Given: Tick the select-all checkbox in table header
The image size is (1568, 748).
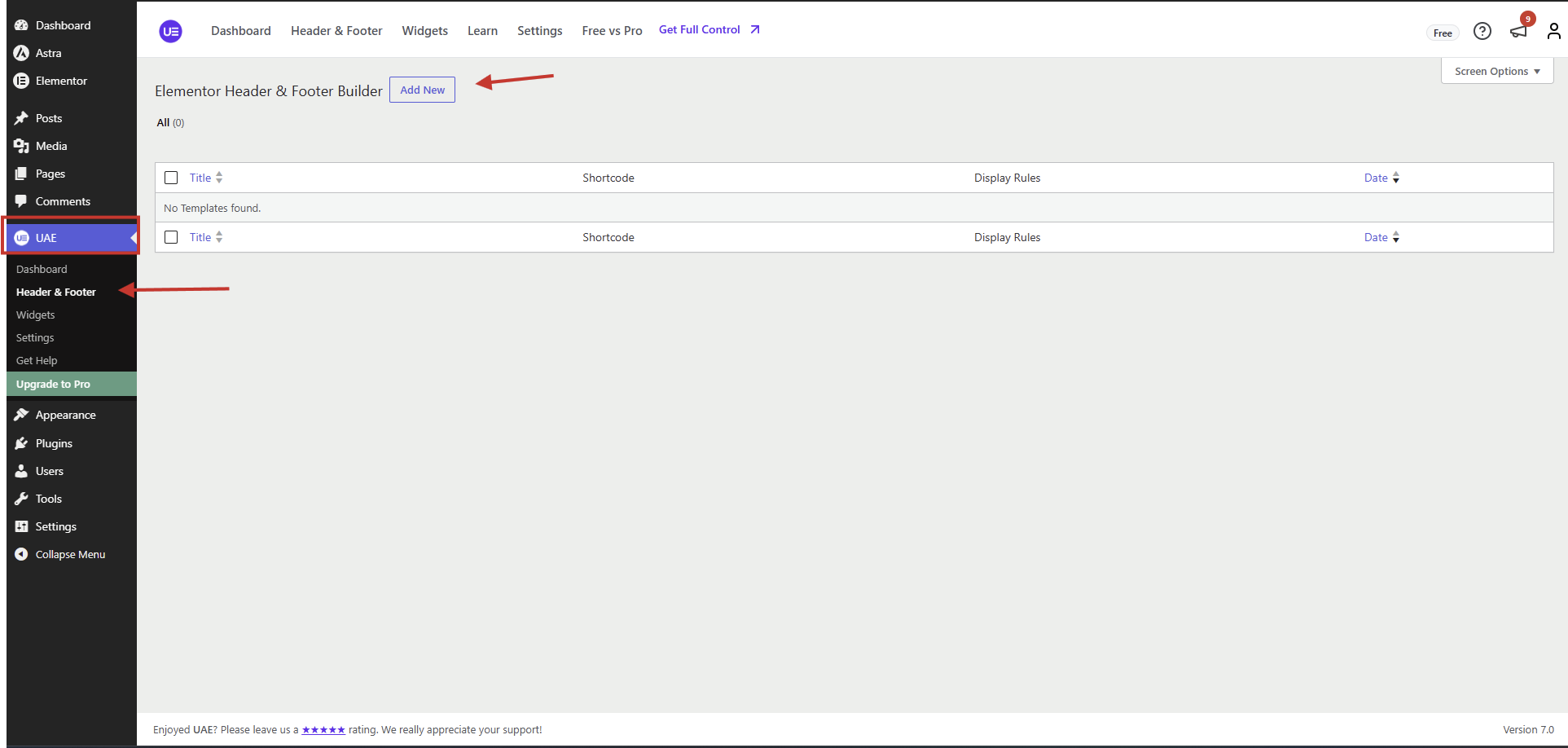Looking at the screenshot, I should tap(171, 178).
